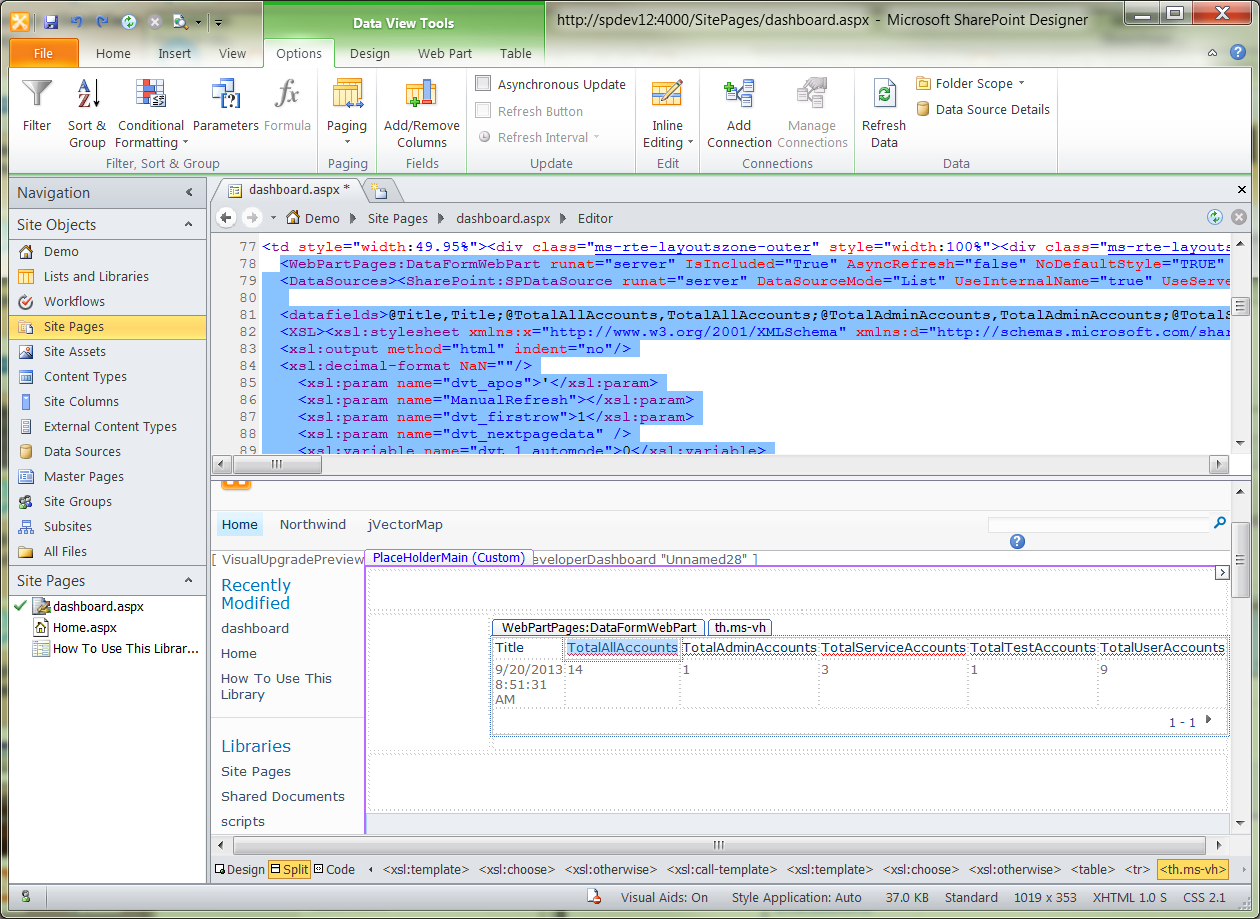
Task: Collapse the Navigation pane
Action: (x=189, y=193)
